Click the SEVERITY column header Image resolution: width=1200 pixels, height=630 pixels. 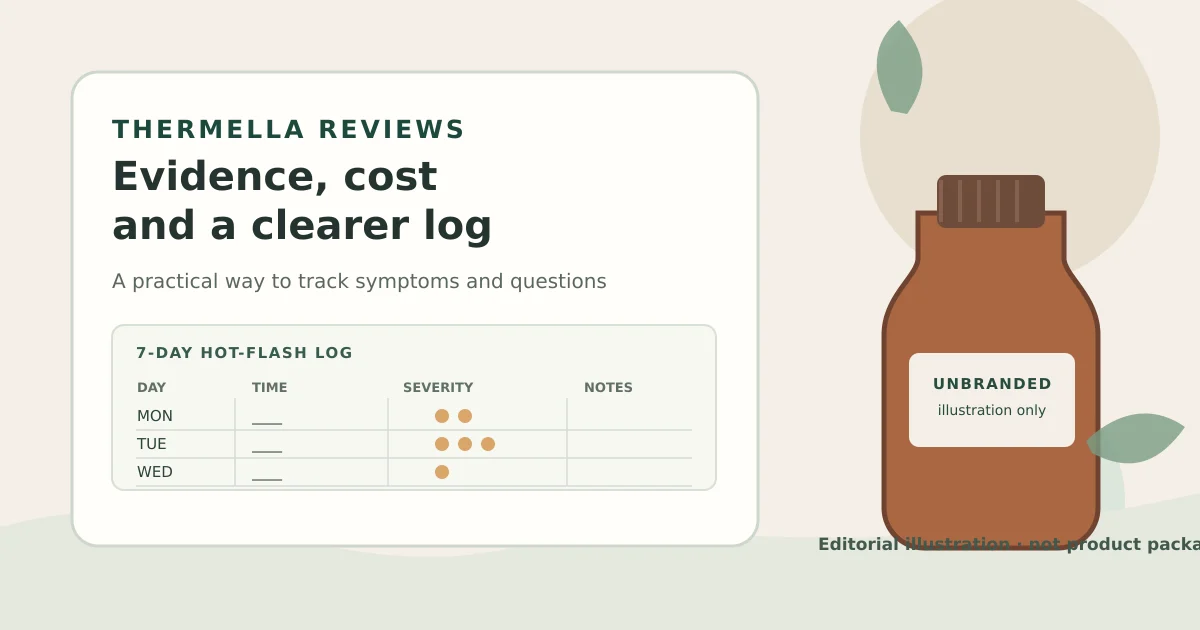(438, 388)
